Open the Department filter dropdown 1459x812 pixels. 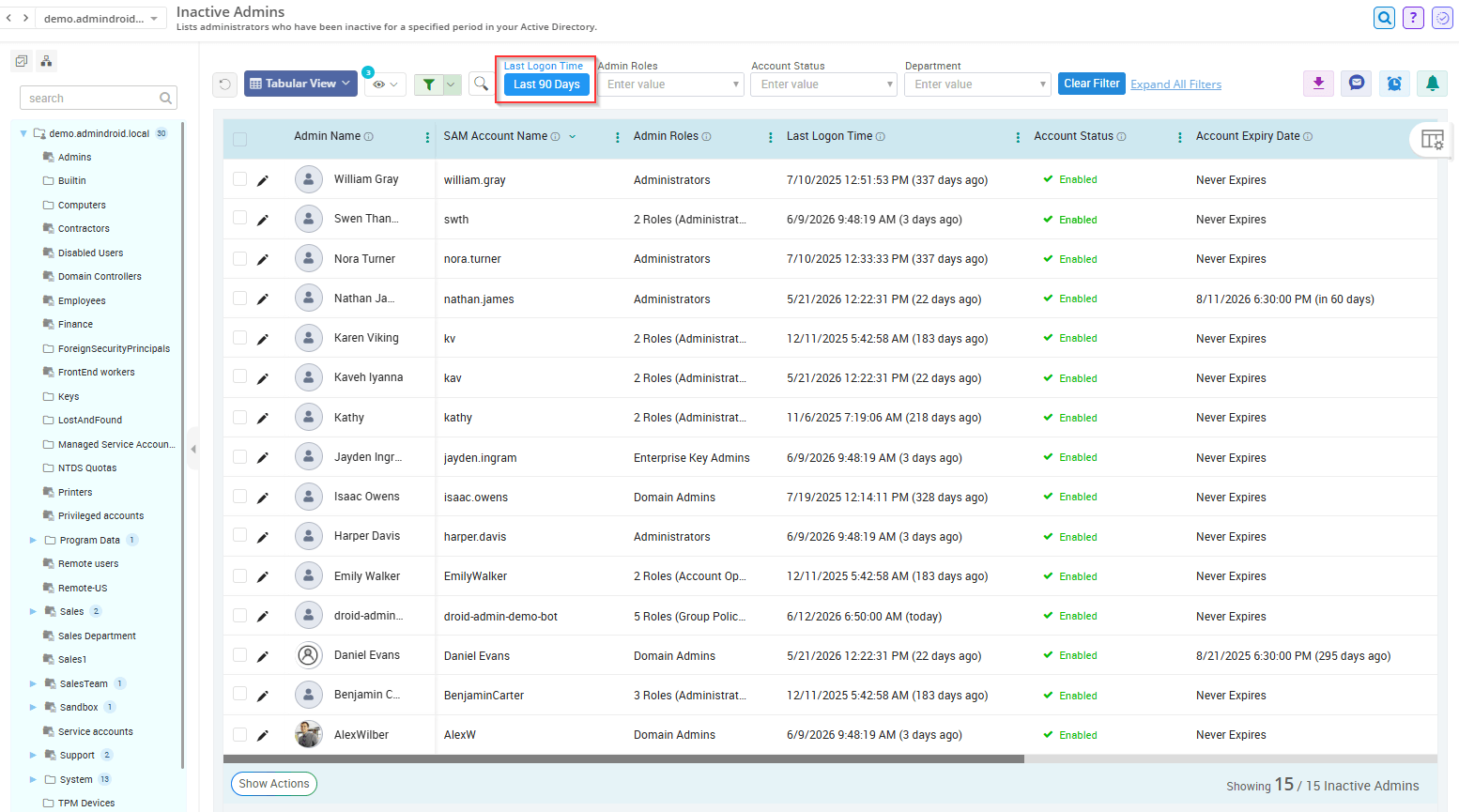point(978,84)
